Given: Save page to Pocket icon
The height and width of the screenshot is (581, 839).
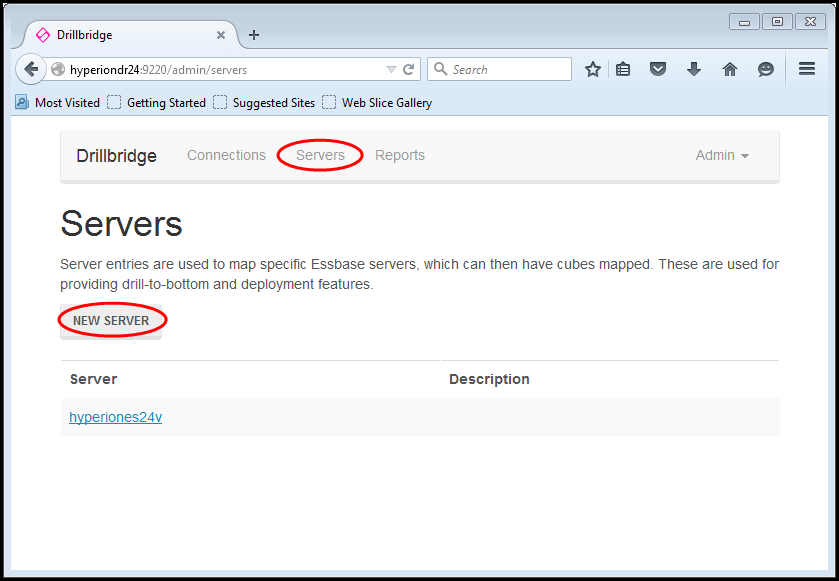Looking at the screenshot, I should point(658,69).
